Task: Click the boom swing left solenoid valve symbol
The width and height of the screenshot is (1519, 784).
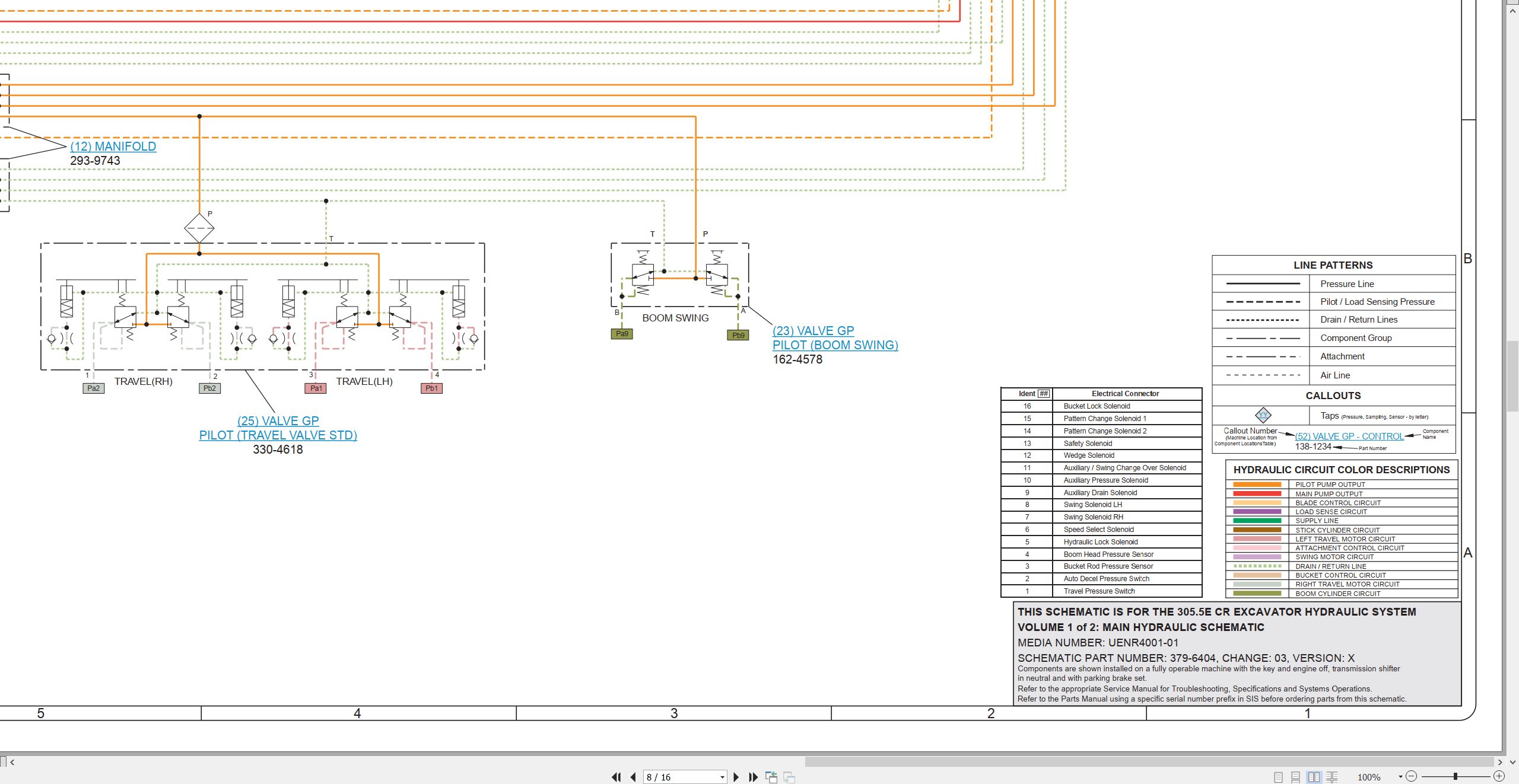Action: [643, 275]
